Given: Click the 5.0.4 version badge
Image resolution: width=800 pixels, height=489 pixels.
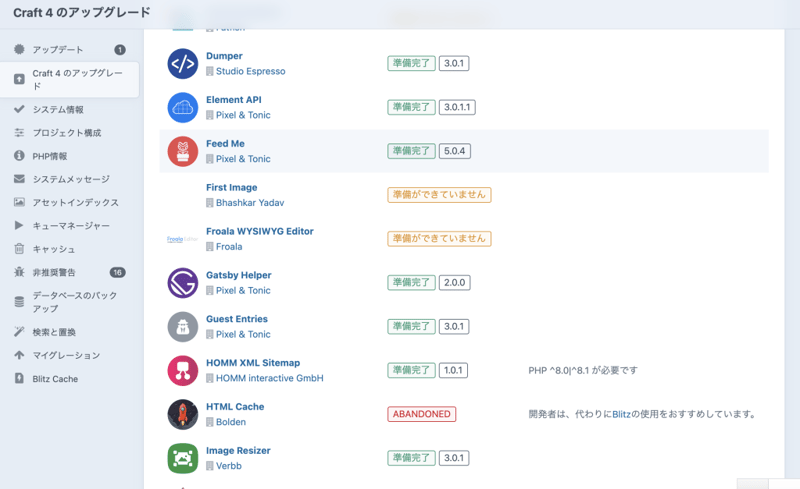Looking at the screenshot, I should point(455,151).
